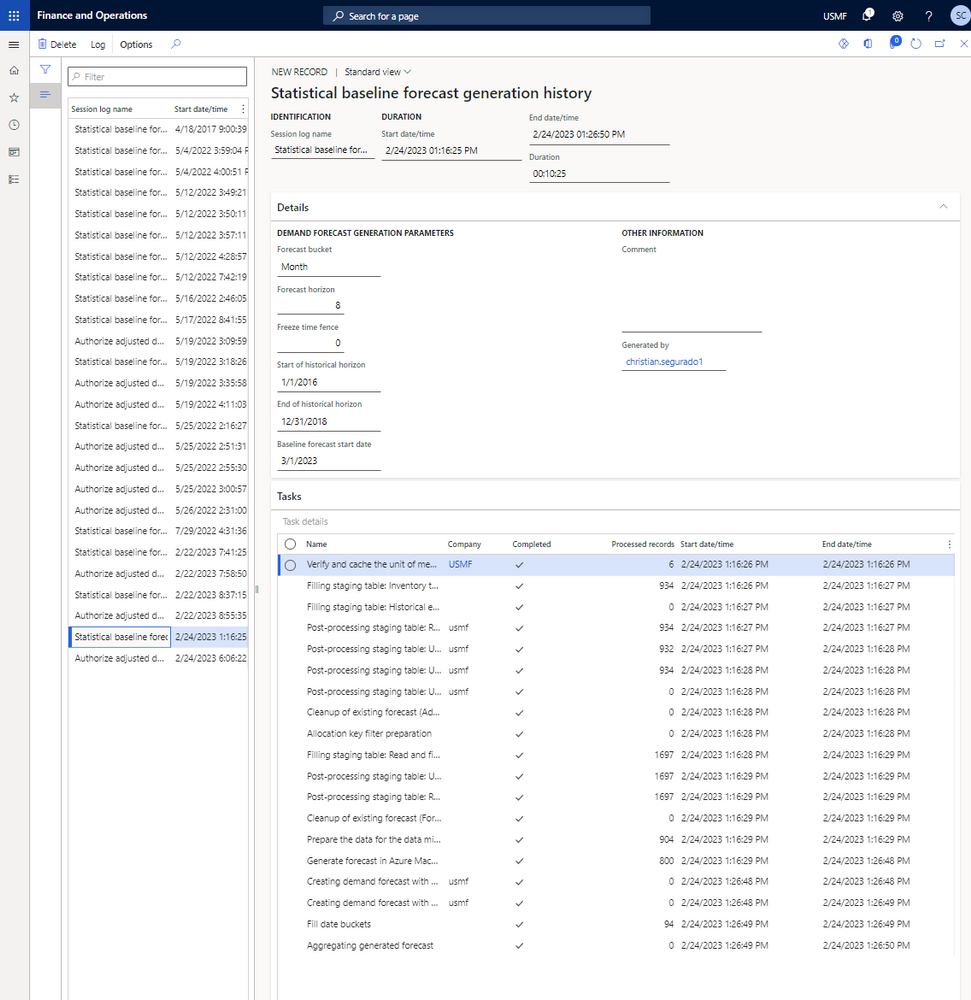This screenshot has width=971, height=1000.
Task: Select Prepare the data for the data mi... task
Action: pyautogui.click(x=616, y=840)
